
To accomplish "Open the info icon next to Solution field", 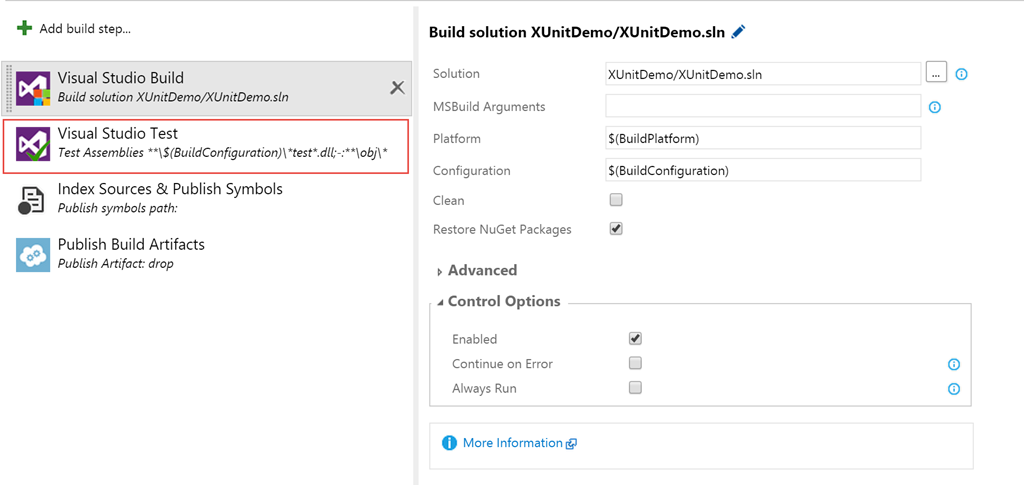I will pos(961,74).
